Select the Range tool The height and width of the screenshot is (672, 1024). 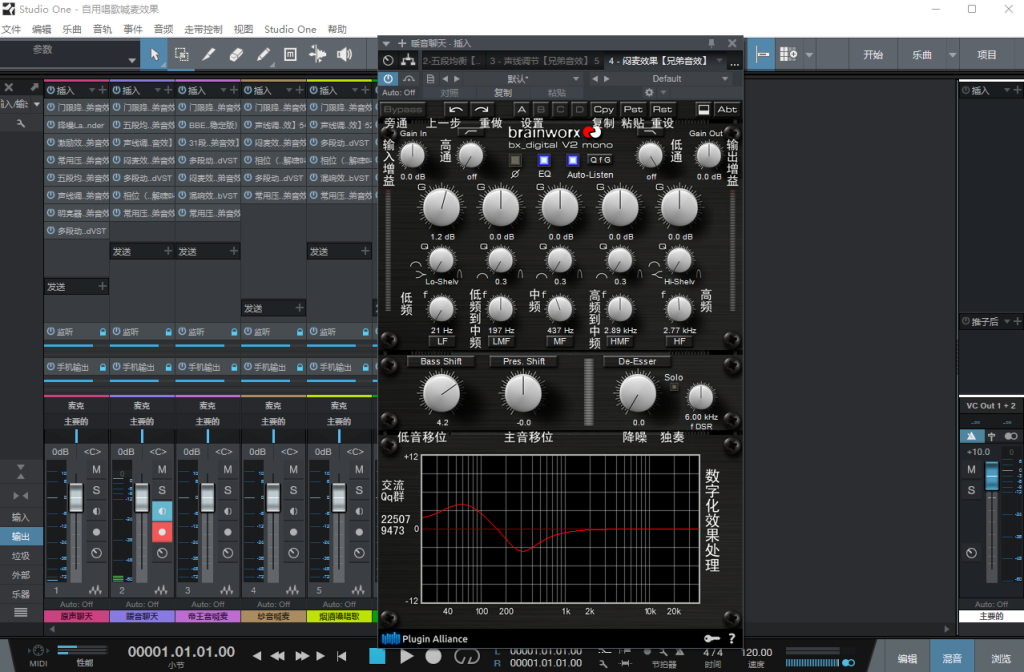[x=182, y=55]
